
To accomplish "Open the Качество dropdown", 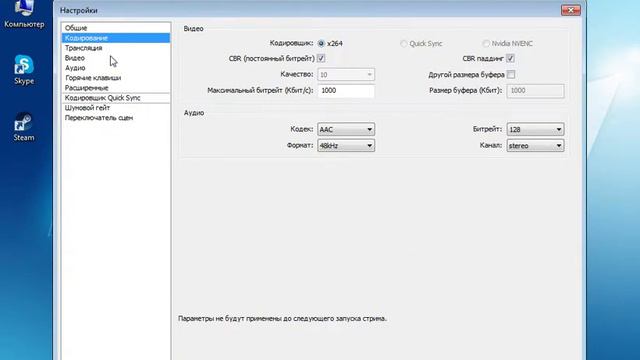I will coord(346,75).
